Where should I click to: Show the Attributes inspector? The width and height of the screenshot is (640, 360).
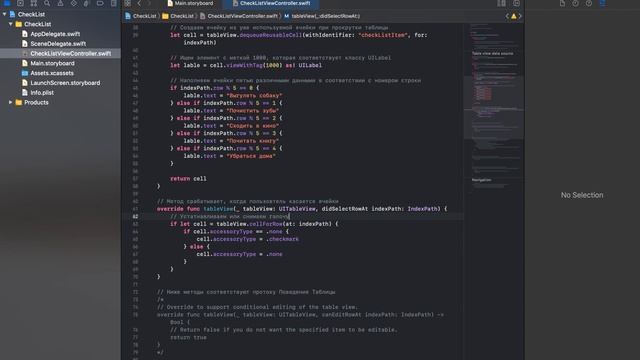tap(602, 3)
